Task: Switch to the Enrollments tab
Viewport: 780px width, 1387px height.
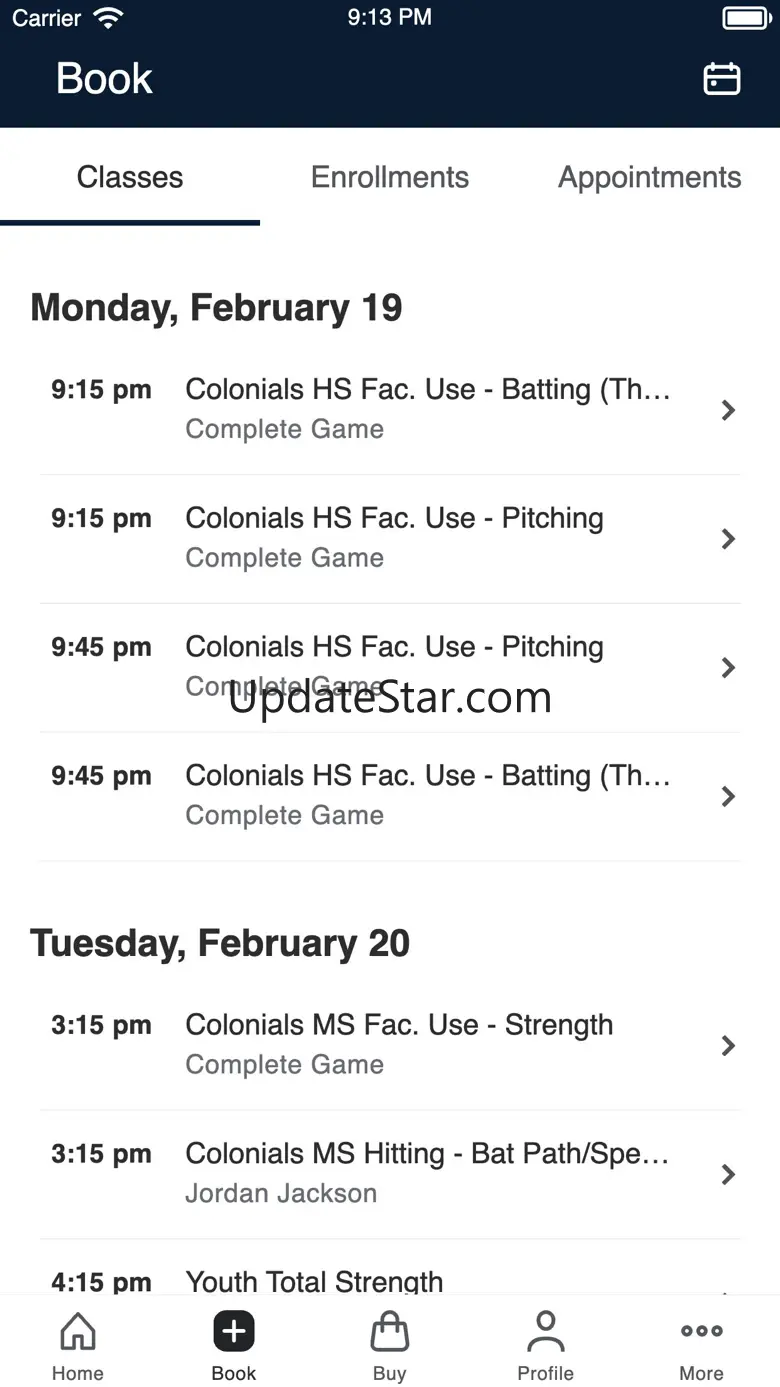Action: click(x=390, y=177)
